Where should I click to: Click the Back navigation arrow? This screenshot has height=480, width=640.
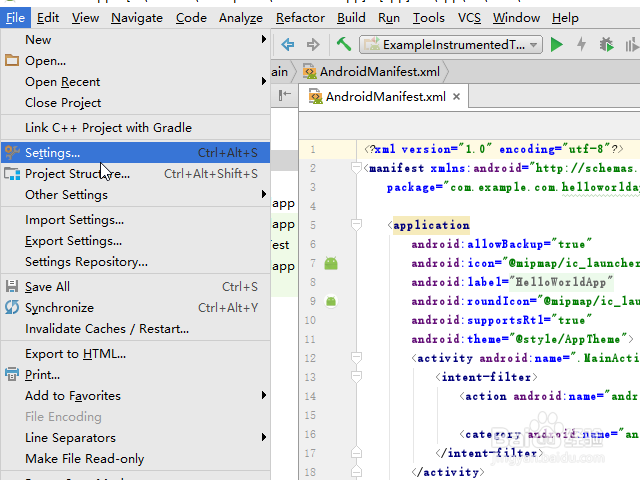pyautogui.click(x=288, y=44)
